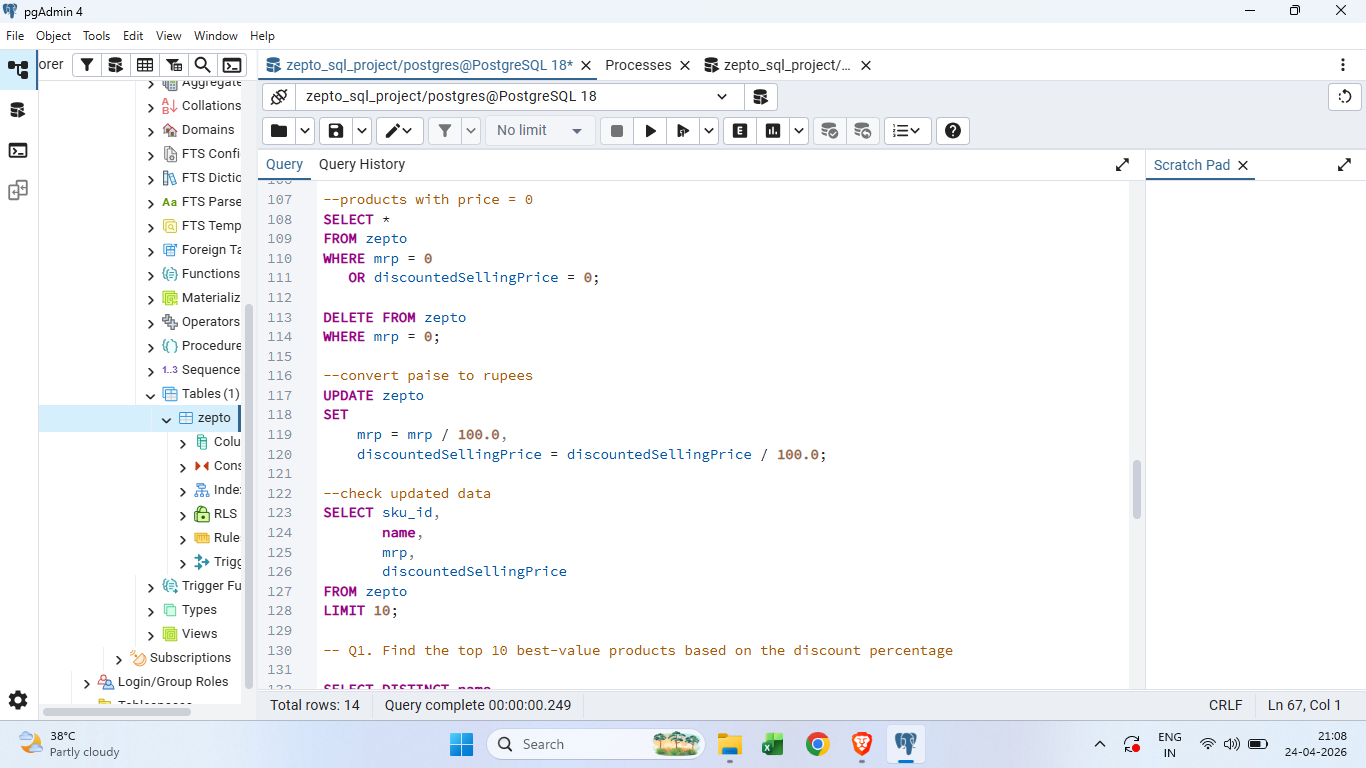Screen dimensions: 1366x768
Task: Expand the query editor panel
Action: click(1123, 165)
